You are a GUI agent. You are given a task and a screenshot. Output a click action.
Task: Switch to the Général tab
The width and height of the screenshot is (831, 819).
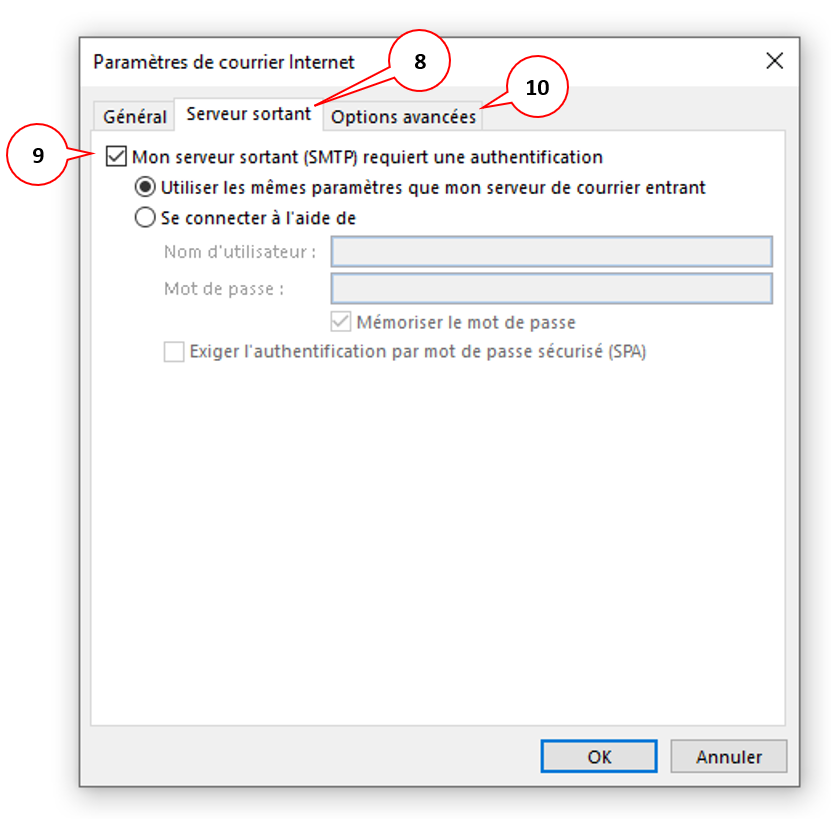point(134,116)
